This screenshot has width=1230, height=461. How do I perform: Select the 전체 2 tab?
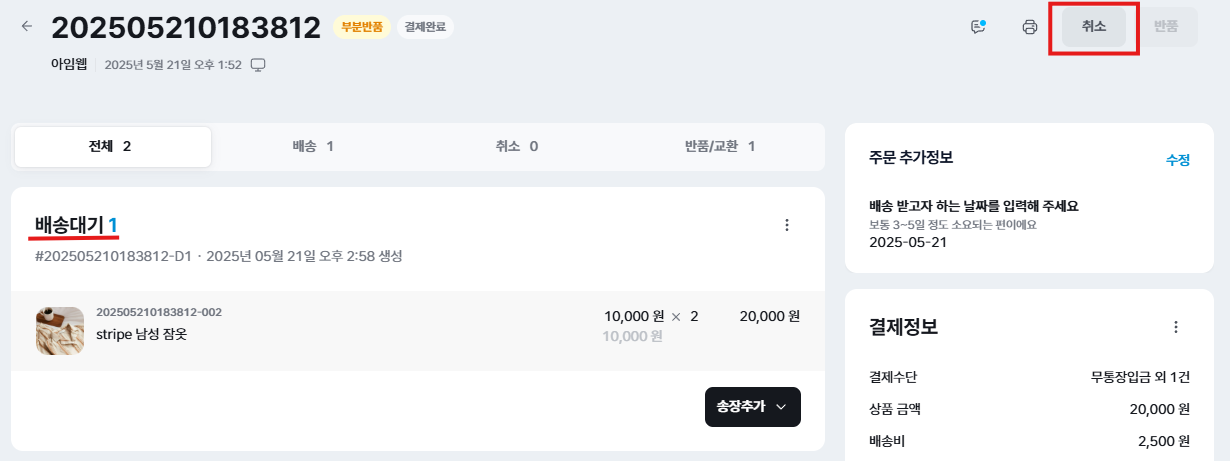tap(111, 146)
